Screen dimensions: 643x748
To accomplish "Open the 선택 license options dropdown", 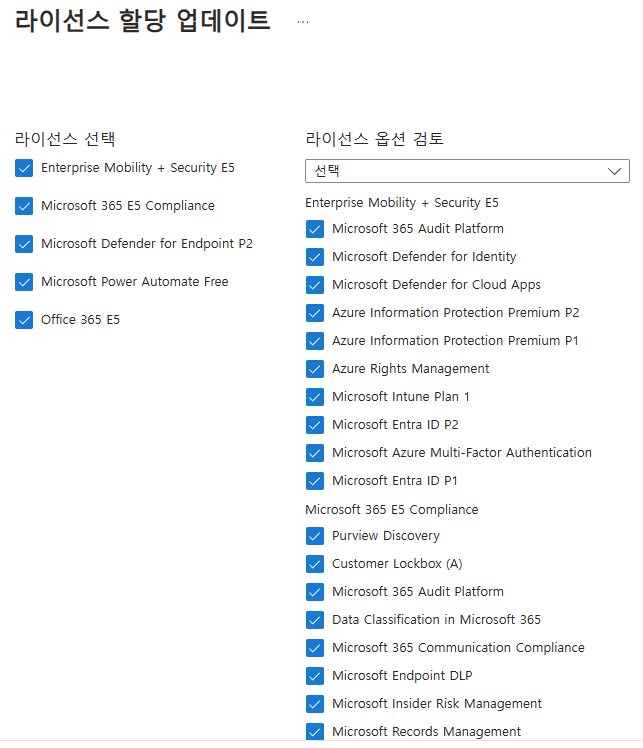I will coord(467,171).
